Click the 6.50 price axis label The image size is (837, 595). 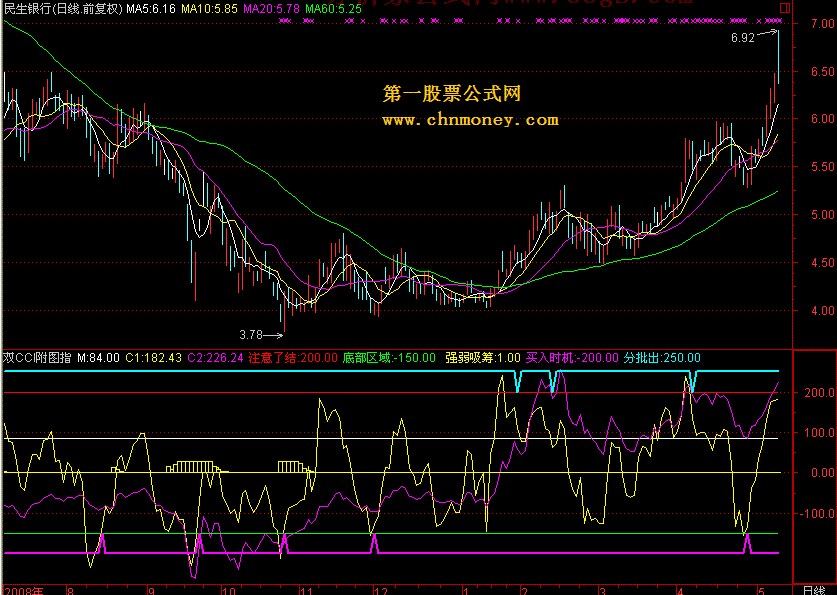(x=821, y=72)
